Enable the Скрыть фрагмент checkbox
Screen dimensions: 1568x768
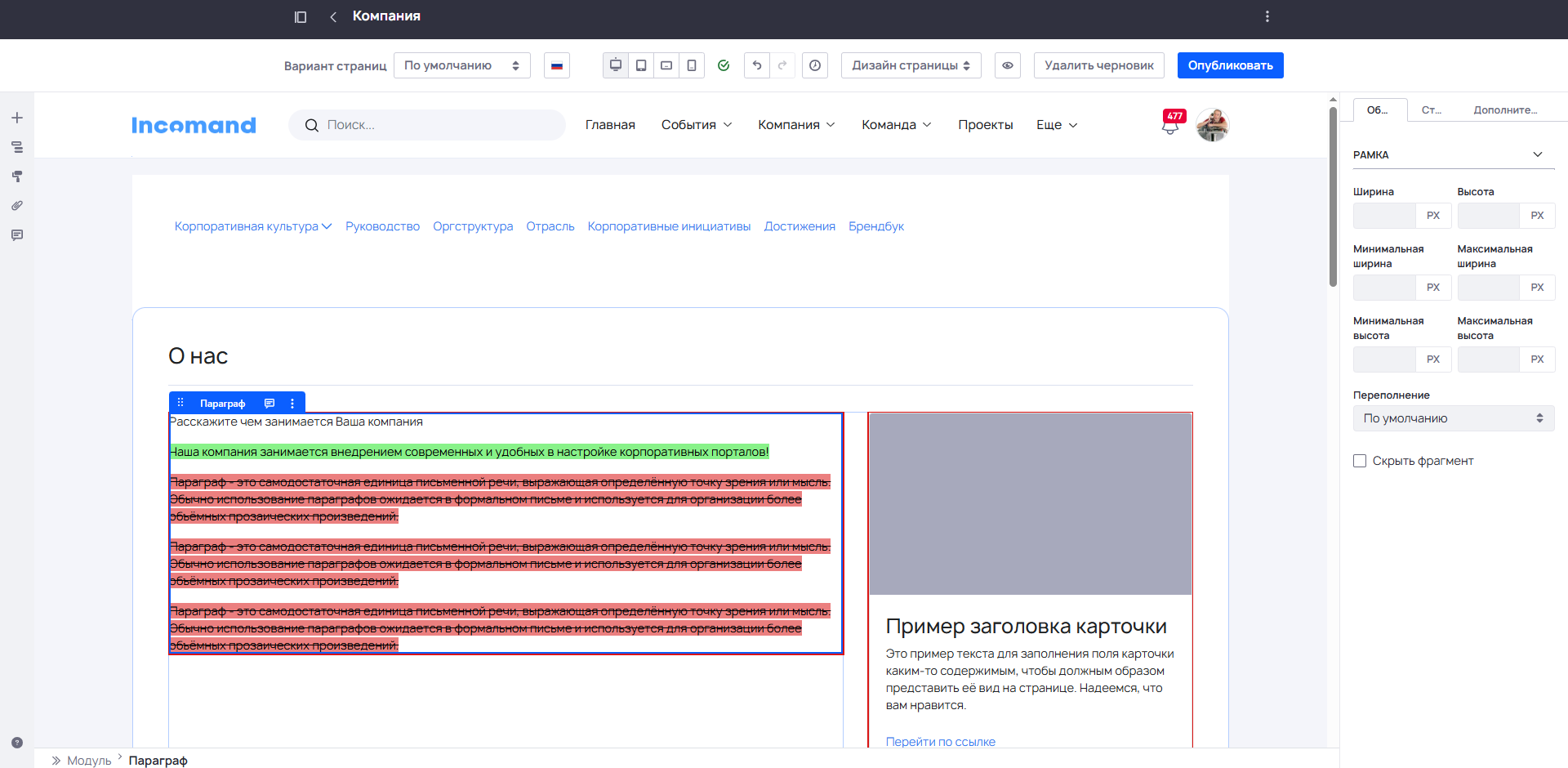(1360, 461)
